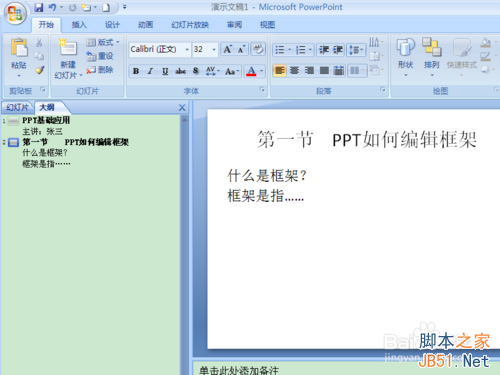Click distributed alignment icon
500x375 pixels.
[x=339, y=71]
